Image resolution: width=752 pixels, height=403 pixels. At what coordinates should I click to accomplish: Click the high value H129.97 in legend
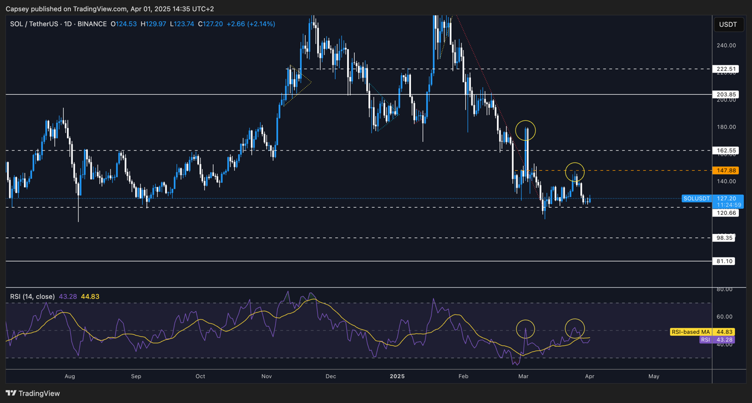(153, 24)
